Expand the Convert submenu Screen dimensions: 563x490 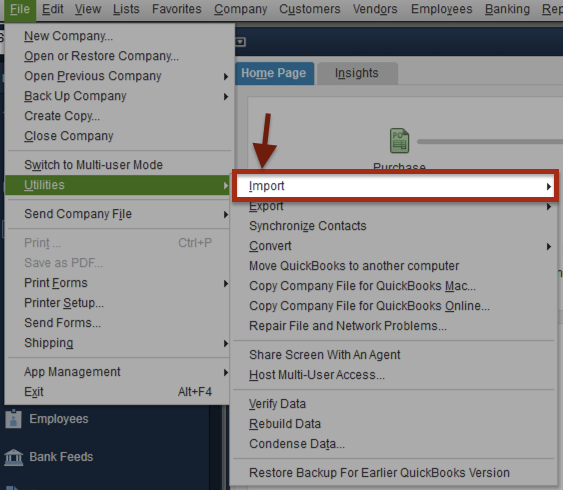[395, 246]
